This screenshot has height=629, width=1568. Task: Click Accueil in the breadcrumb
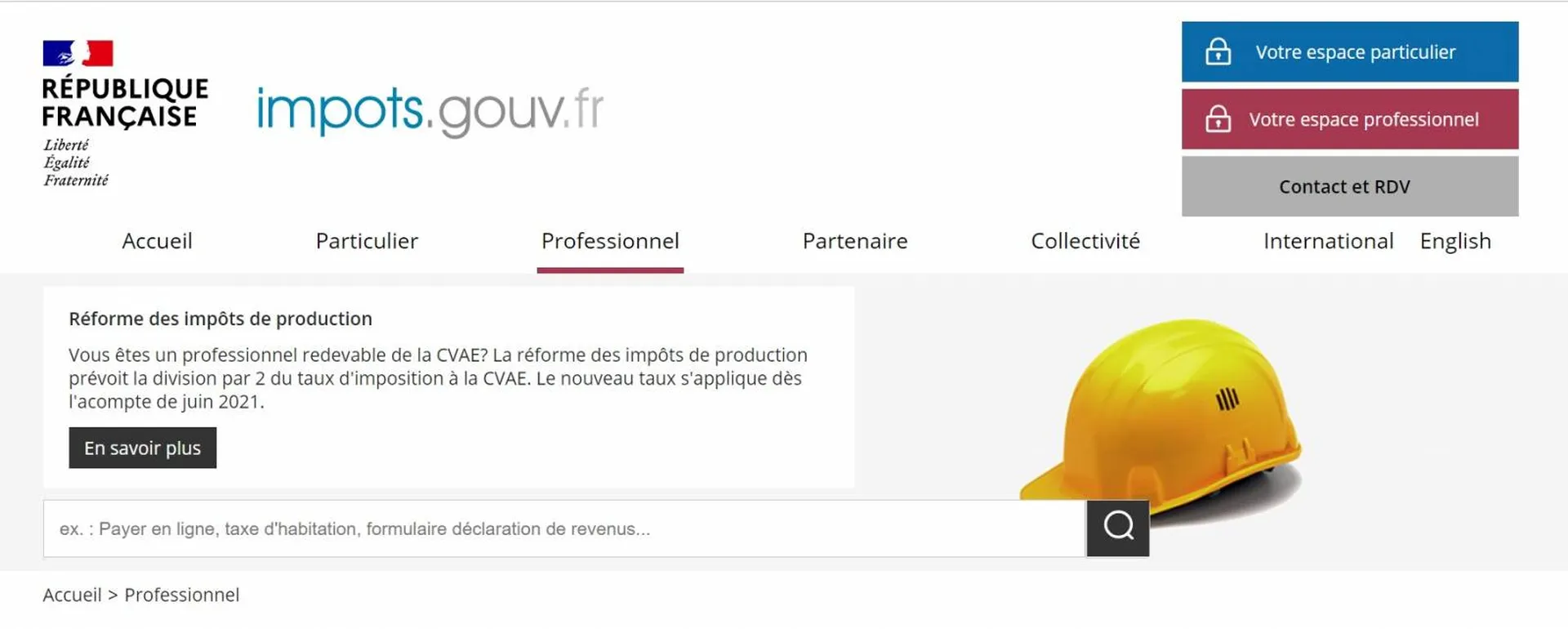click(72, 595)
